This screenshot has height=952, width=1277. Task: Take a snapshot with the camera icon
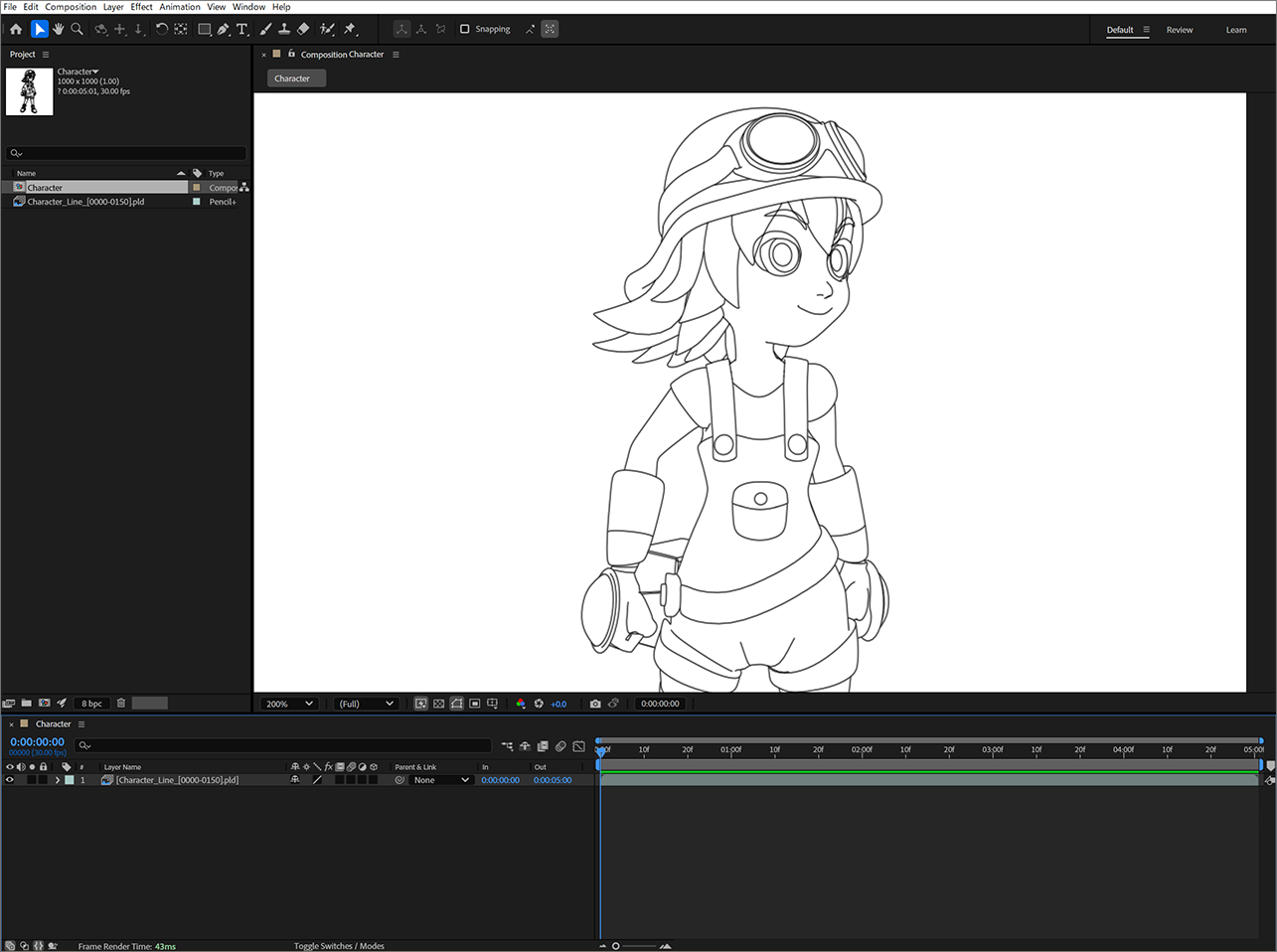[x=595, y=704]
